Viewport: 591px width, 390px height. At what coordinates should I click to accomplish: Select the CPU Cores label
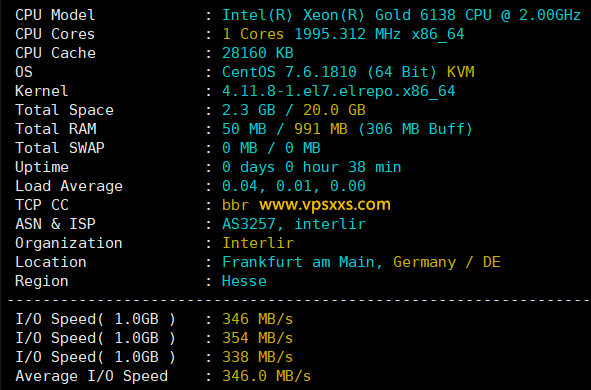click(55, 34)
